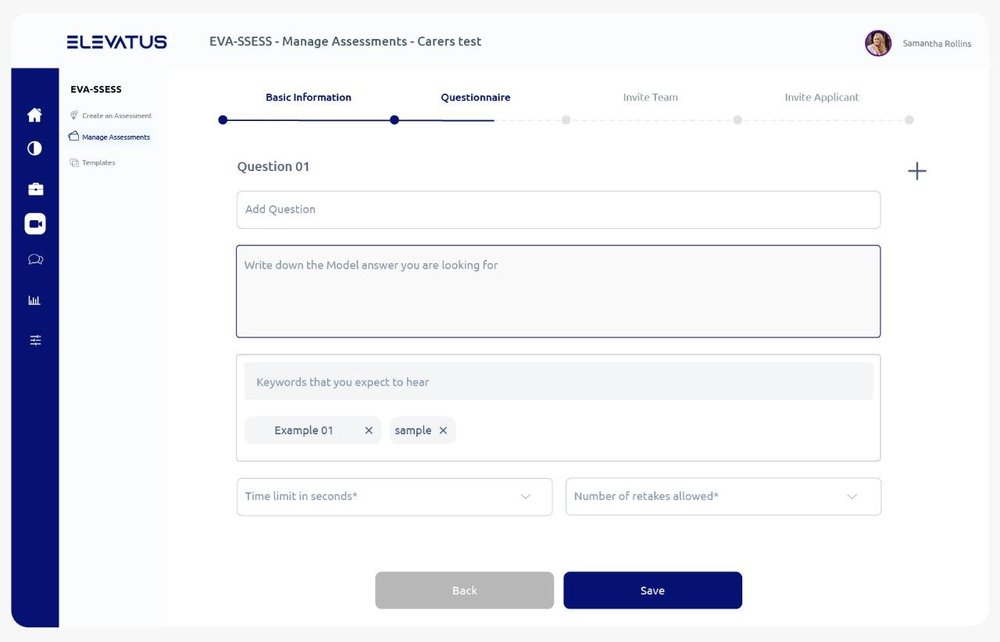The height and width of the screenshot is (642, 1000).
Task: Remove the 'Example 01' keyword tag
Action: coord(368,431)
